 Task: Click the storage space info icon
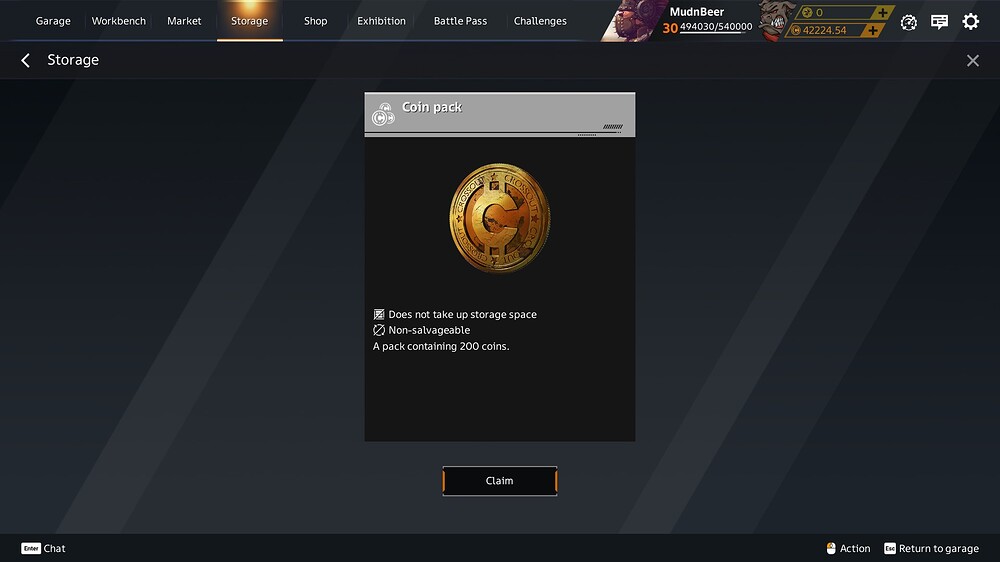pyautogui.click(x=379, y=314)
